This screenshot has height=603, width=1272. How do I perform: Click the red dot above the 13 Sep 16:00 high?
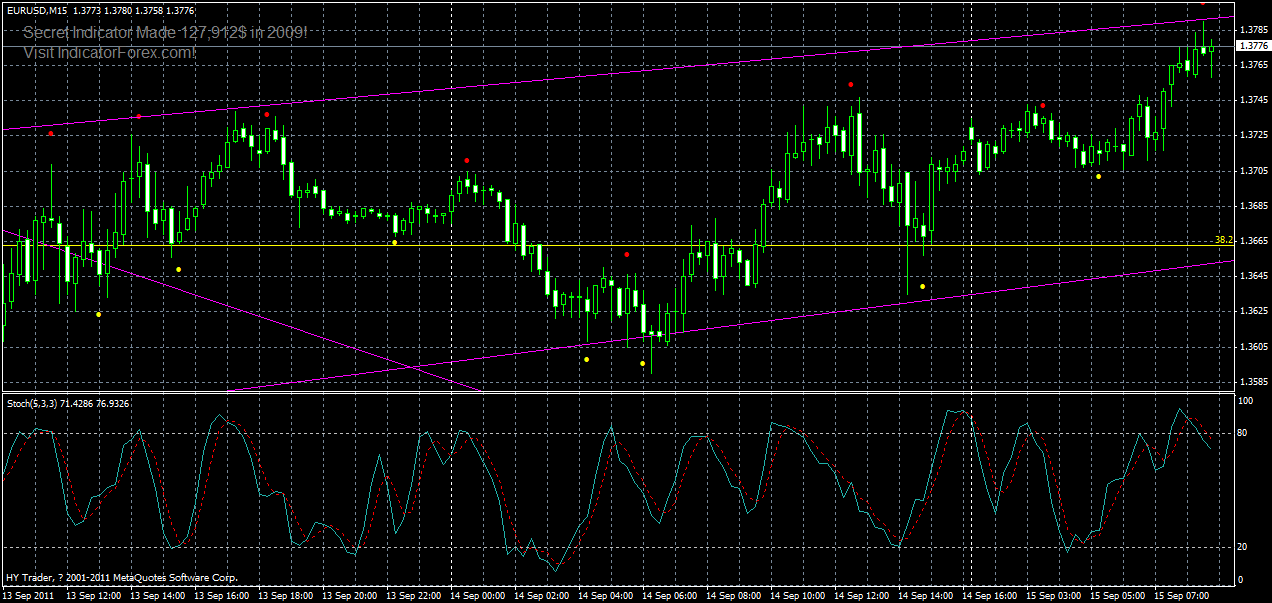(x=267, y=114)
